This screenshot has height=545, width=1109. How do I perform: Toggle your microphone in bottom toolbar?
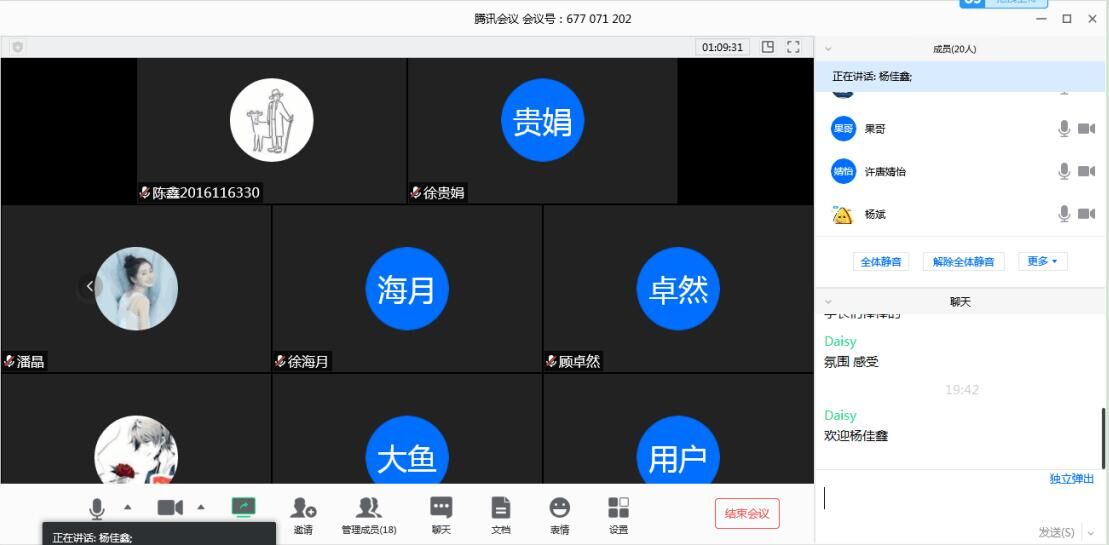(97, 508)
